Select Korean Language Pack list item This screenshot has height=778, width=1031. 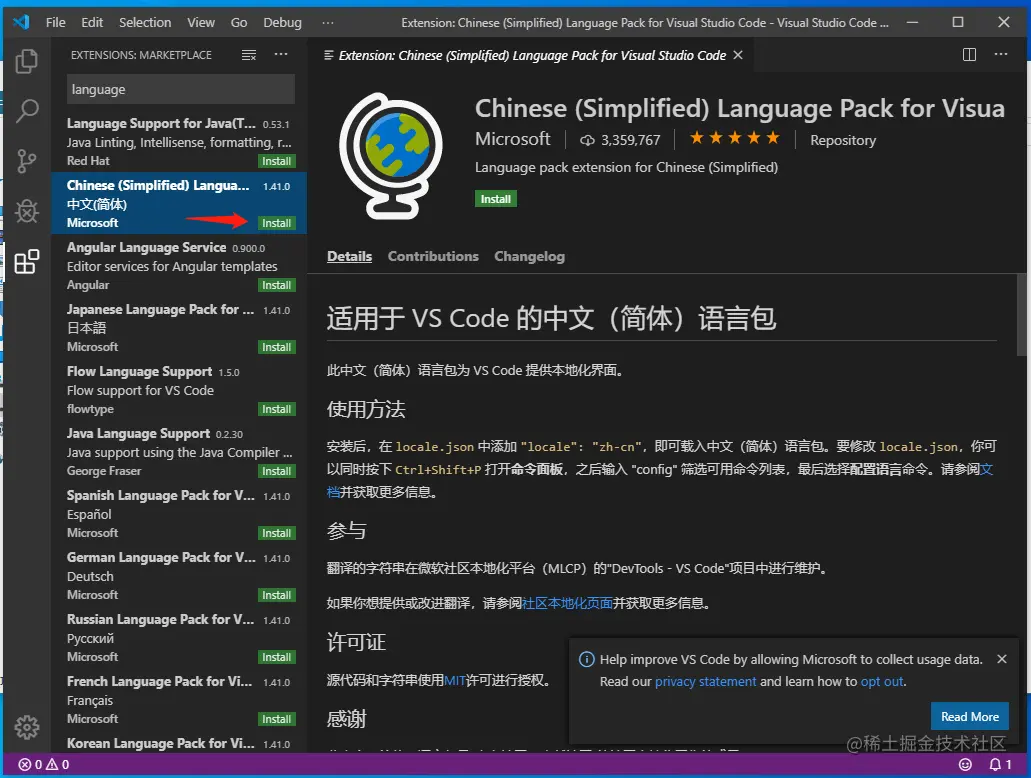point(179,744)
